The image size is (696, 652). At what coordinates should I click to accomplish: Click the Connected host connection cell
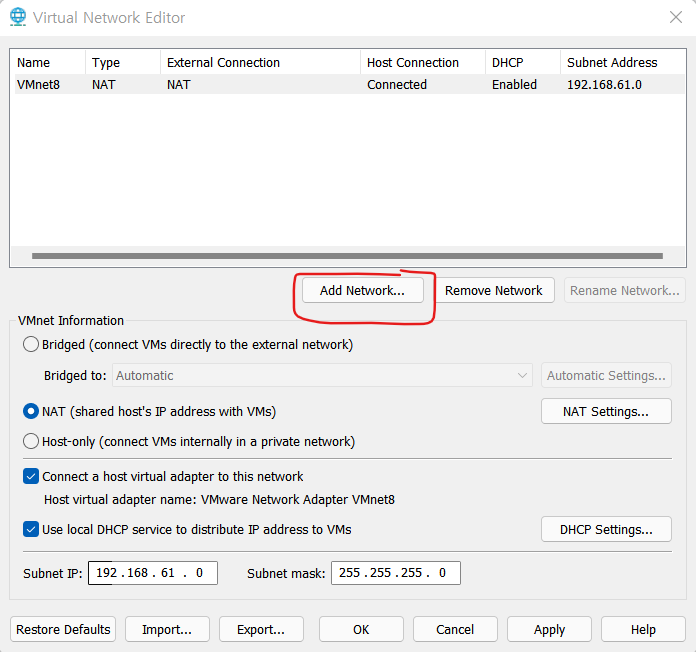[397, 84]
